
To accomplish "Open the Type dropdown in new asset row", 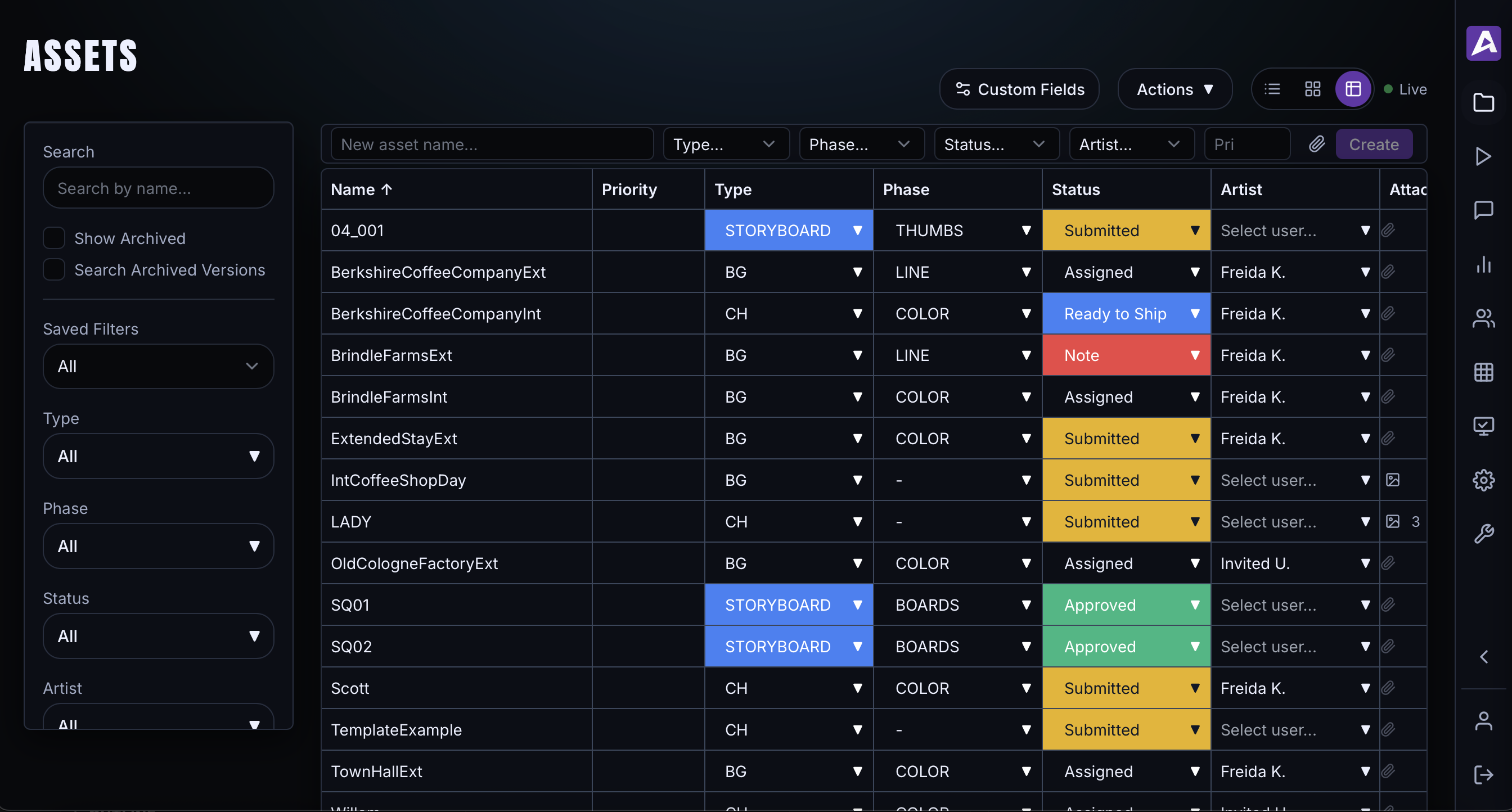I will pyautogui.click(x=726, y=145).
